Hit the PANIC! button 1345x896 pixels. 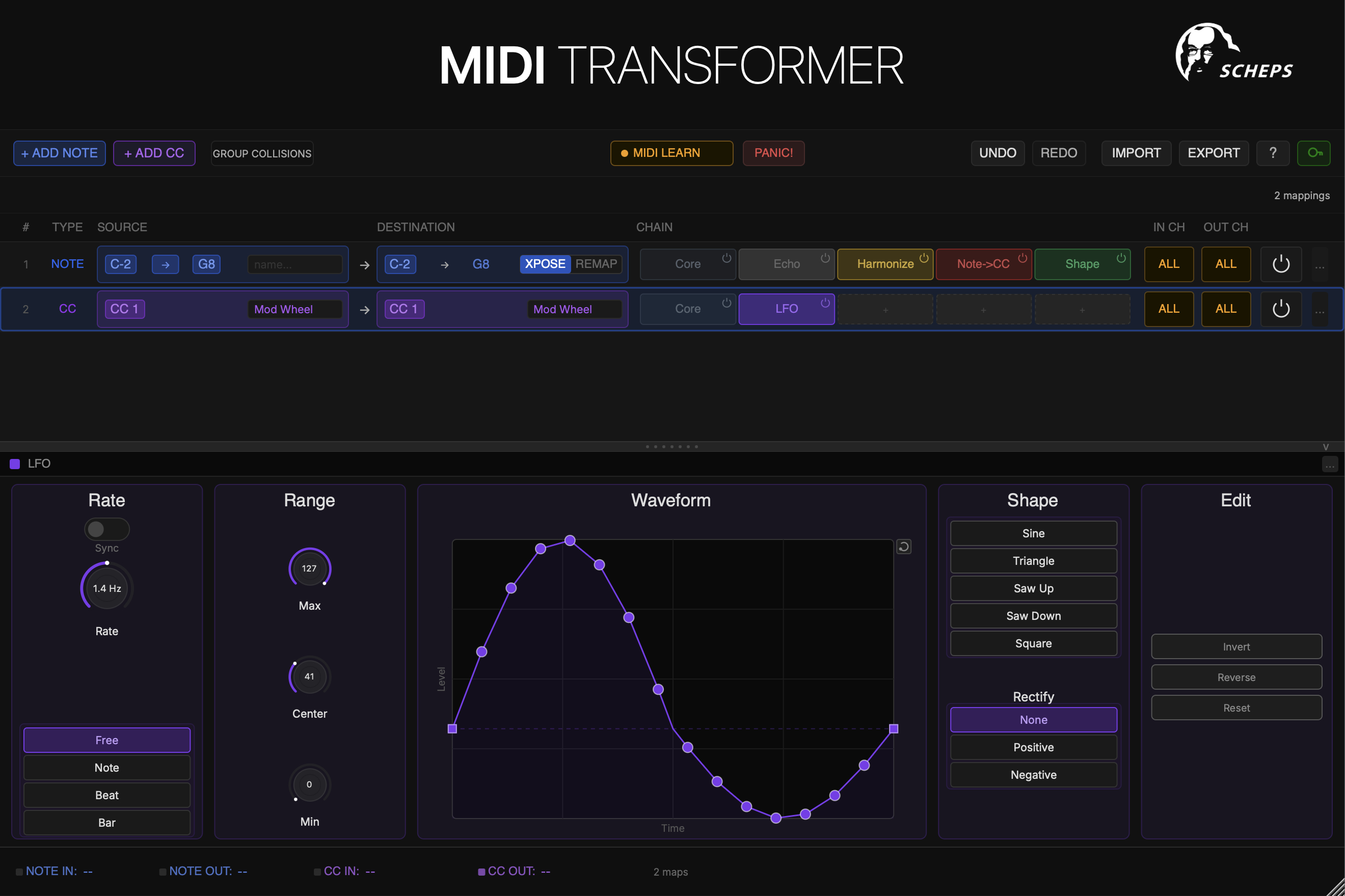pyautogui.click(x=774, y=153)
